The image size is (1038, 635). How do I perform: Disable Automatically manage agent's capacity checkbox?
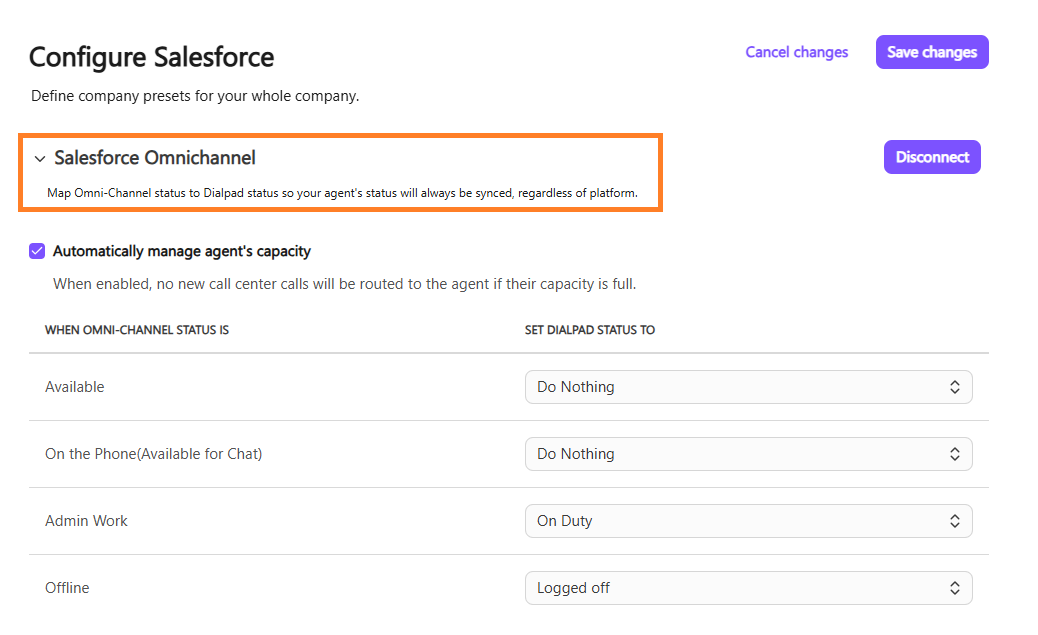(37, 251)
